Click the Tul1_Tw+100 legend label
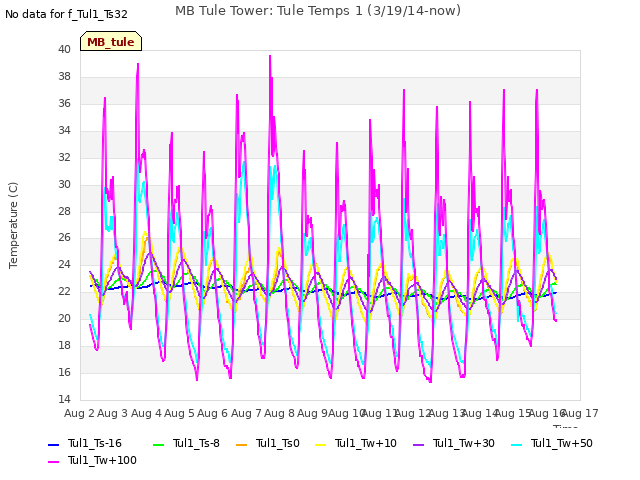Screen dimensions: 640x480 pos(102,460)
